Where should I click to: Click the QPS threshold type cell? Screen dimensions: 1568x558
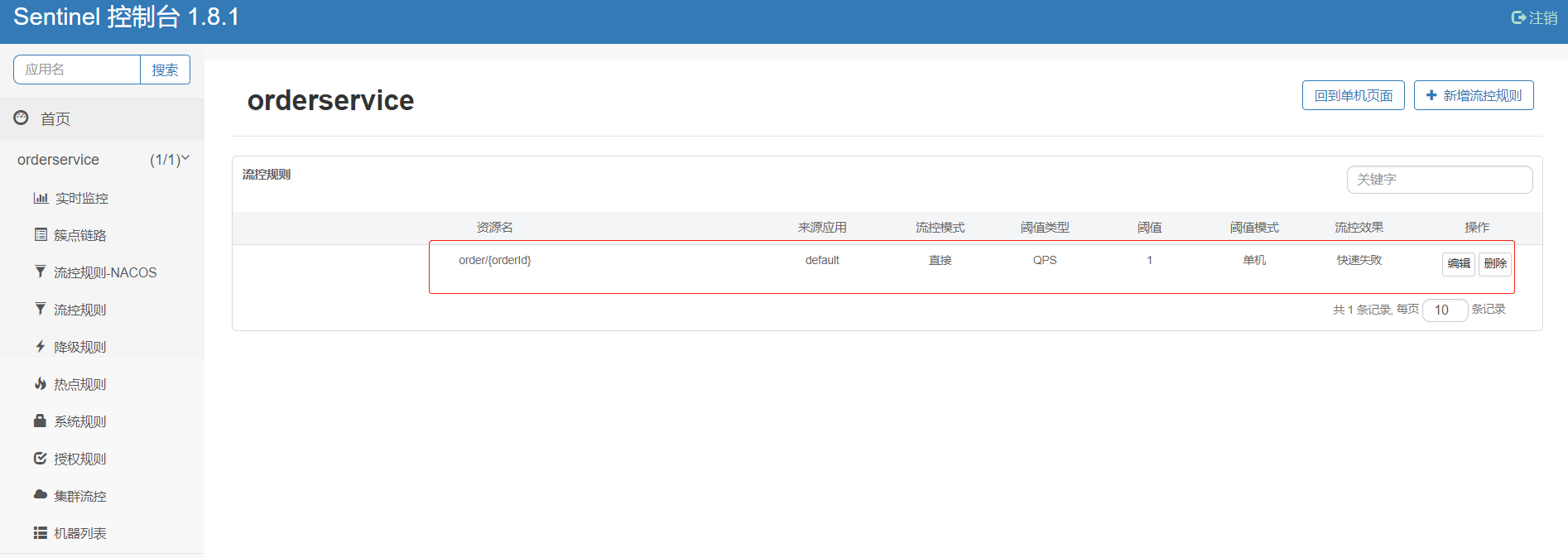point(1045,260)
